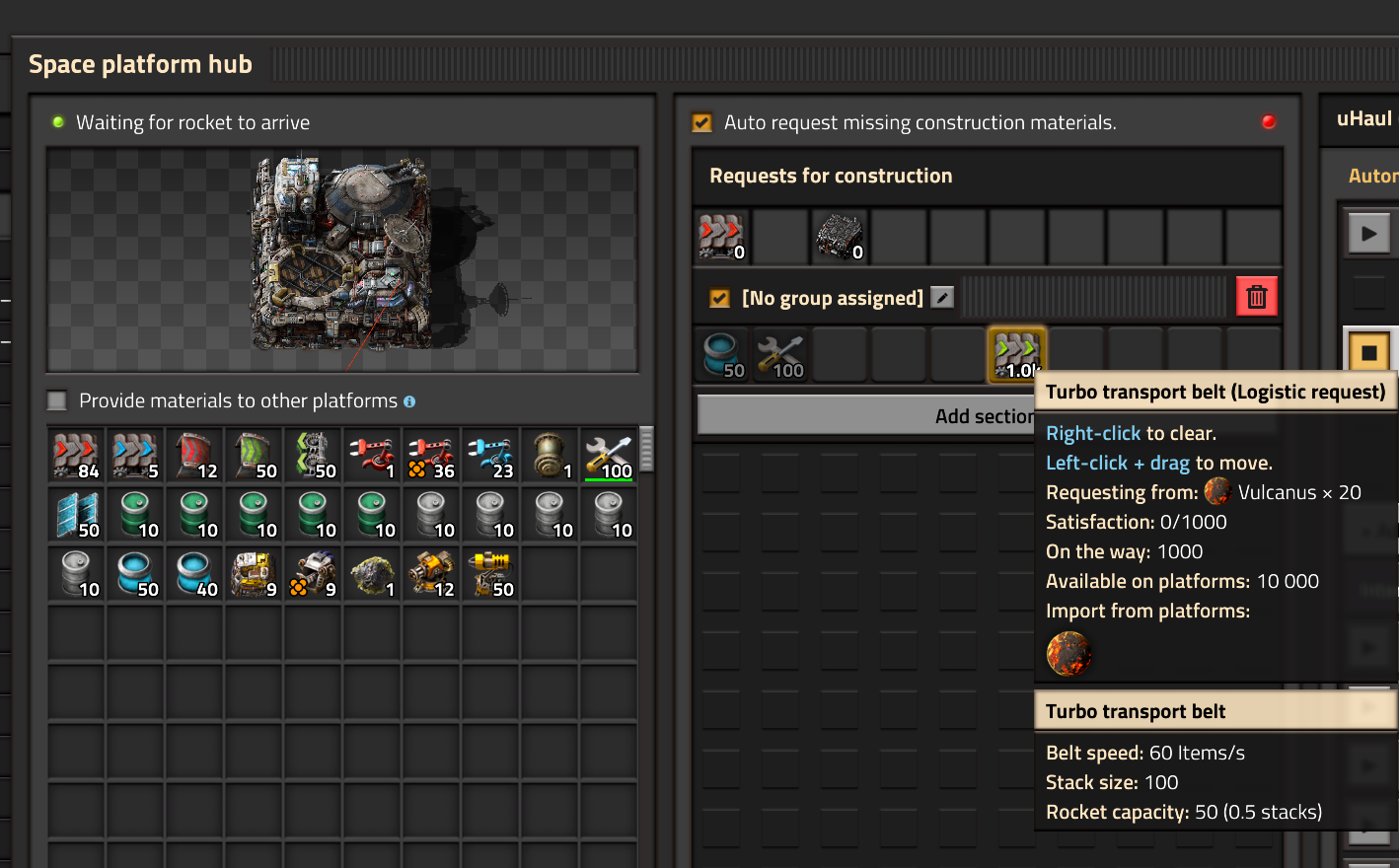Click the space platform preview image

[x=342, y=260]
